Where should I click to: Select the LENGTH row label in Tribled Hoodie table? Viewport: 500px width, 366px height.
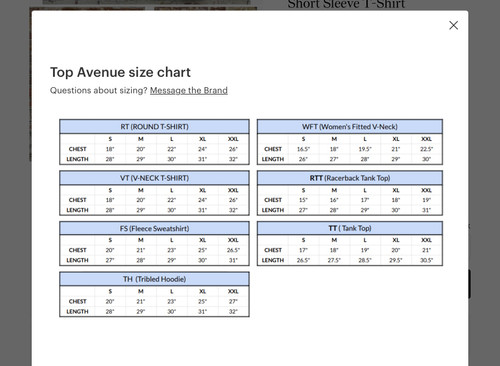click(x=77, y=311)
